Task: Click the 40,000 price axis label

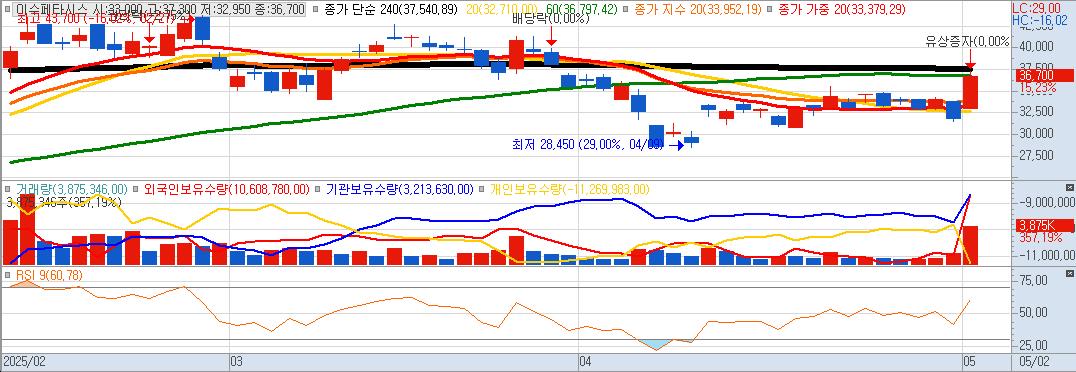Action: click(1036, 47)
